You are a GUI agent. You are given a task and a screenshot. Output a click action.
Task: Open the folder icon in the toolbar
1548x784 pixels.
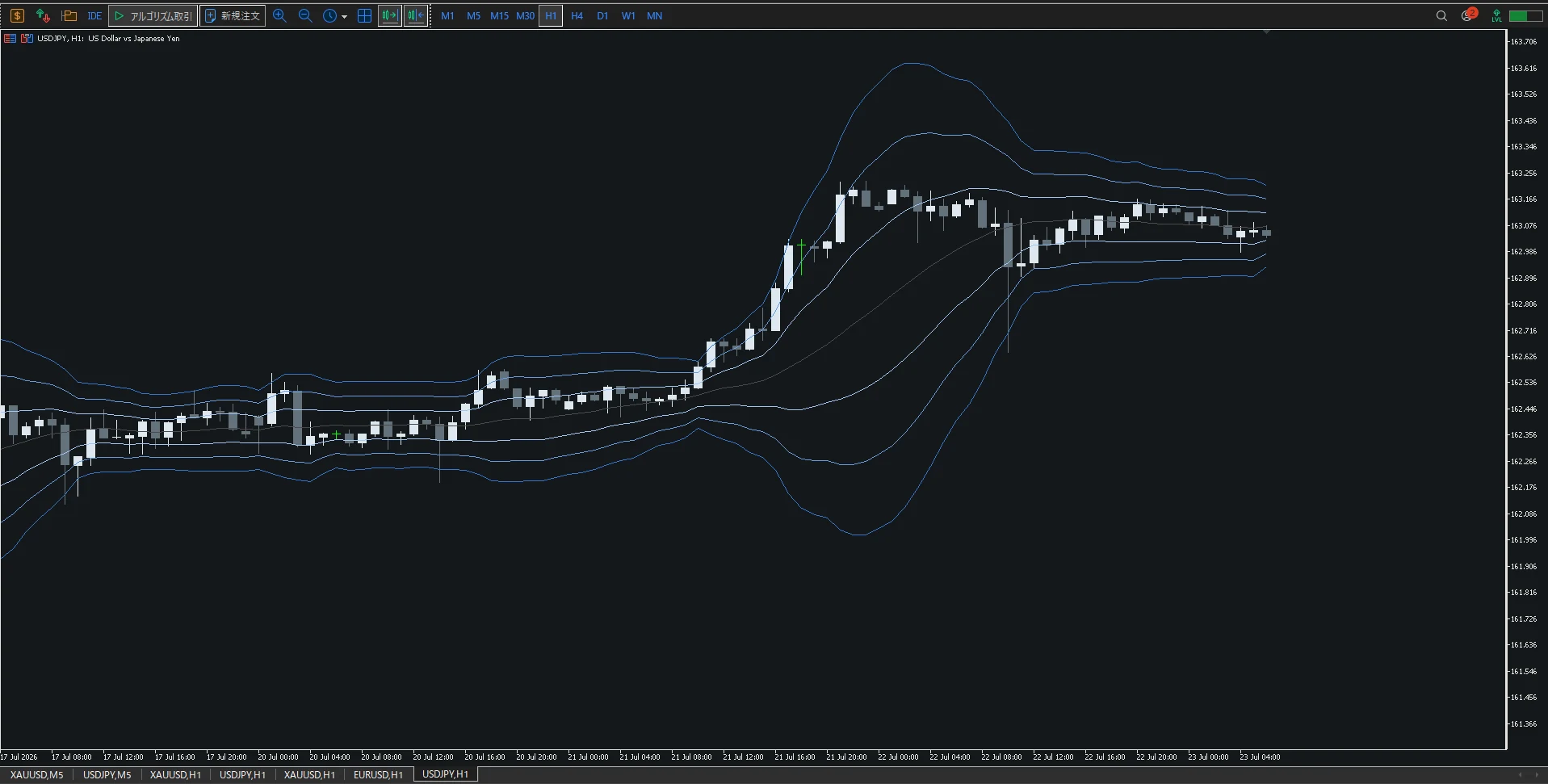tap(69, 15)
